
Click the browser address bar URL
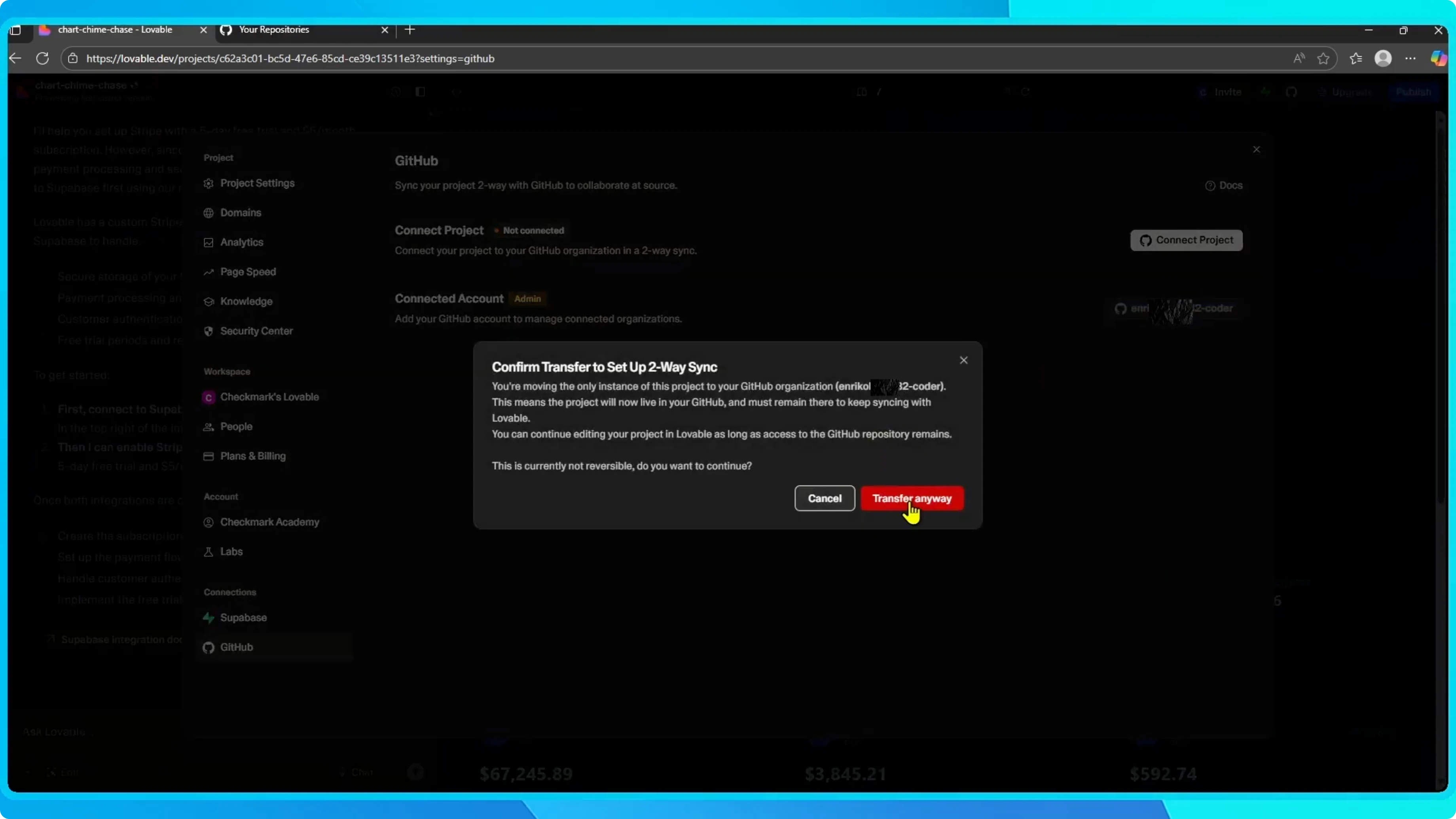tap(290, 59)
